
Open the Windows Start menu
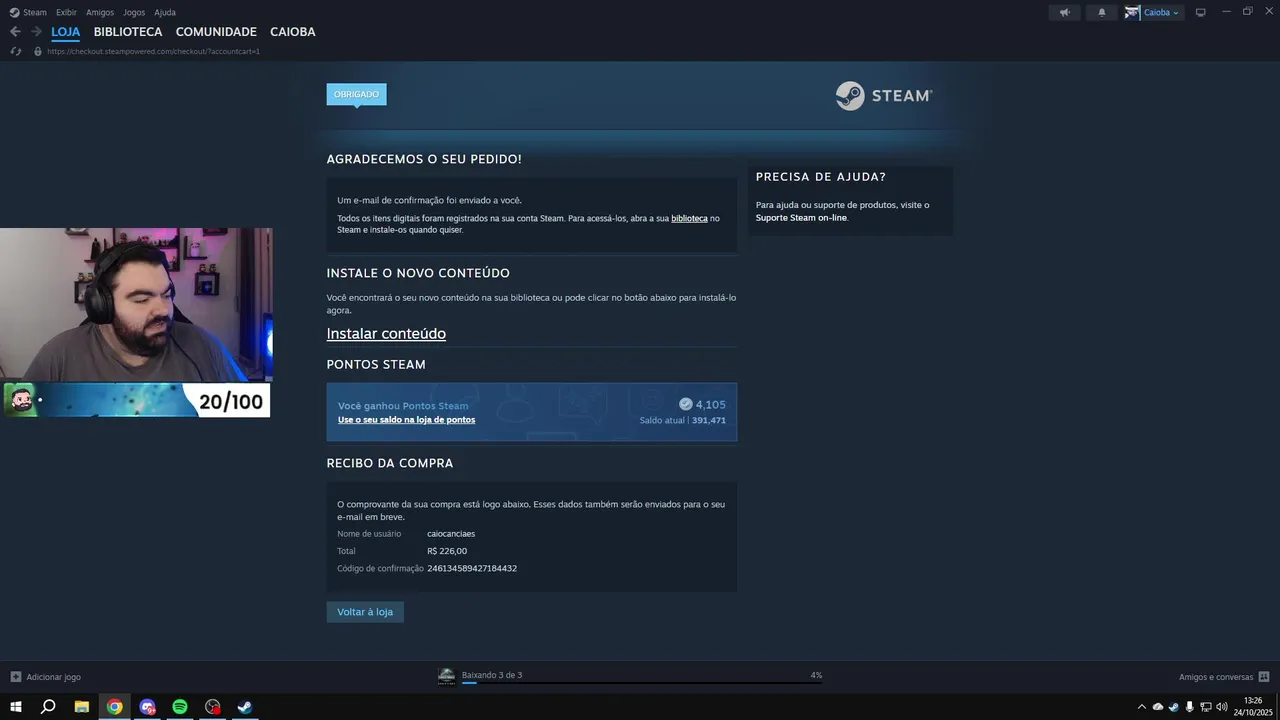pyautogui.click(x=16, y=706)
